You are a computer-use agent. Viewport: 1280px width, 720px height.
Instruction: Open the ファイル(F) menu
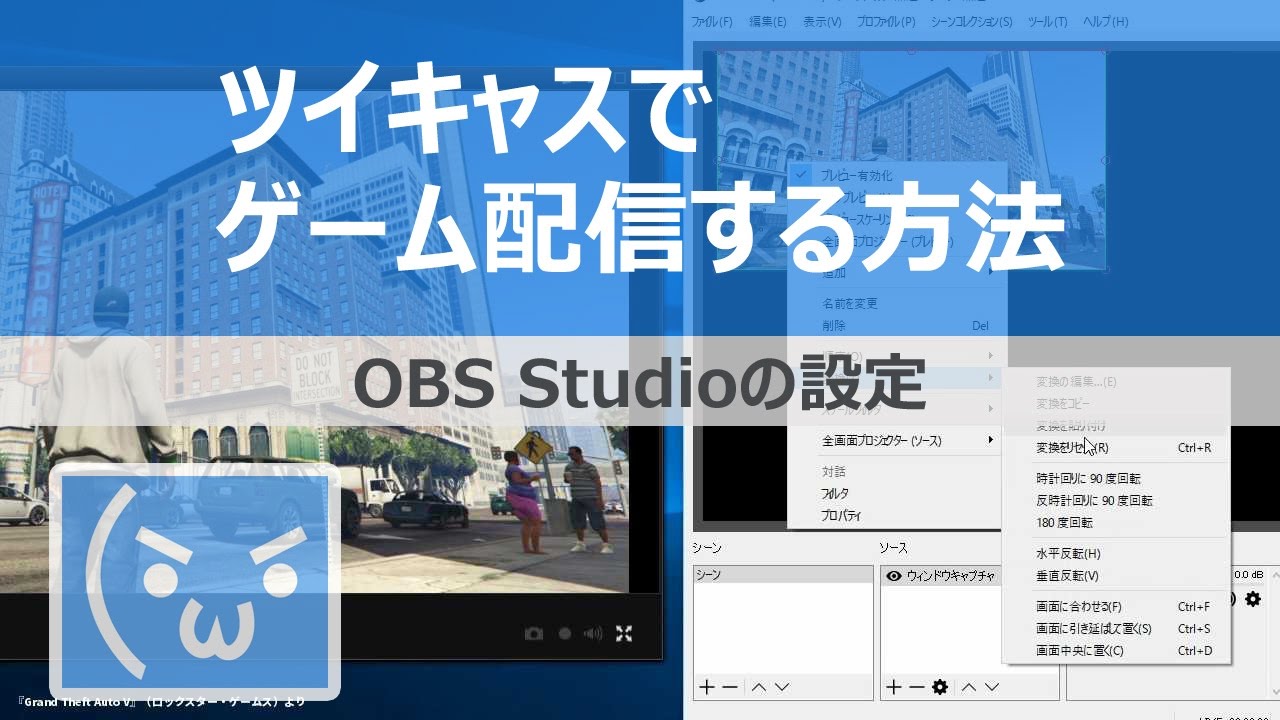pos(712,21)
